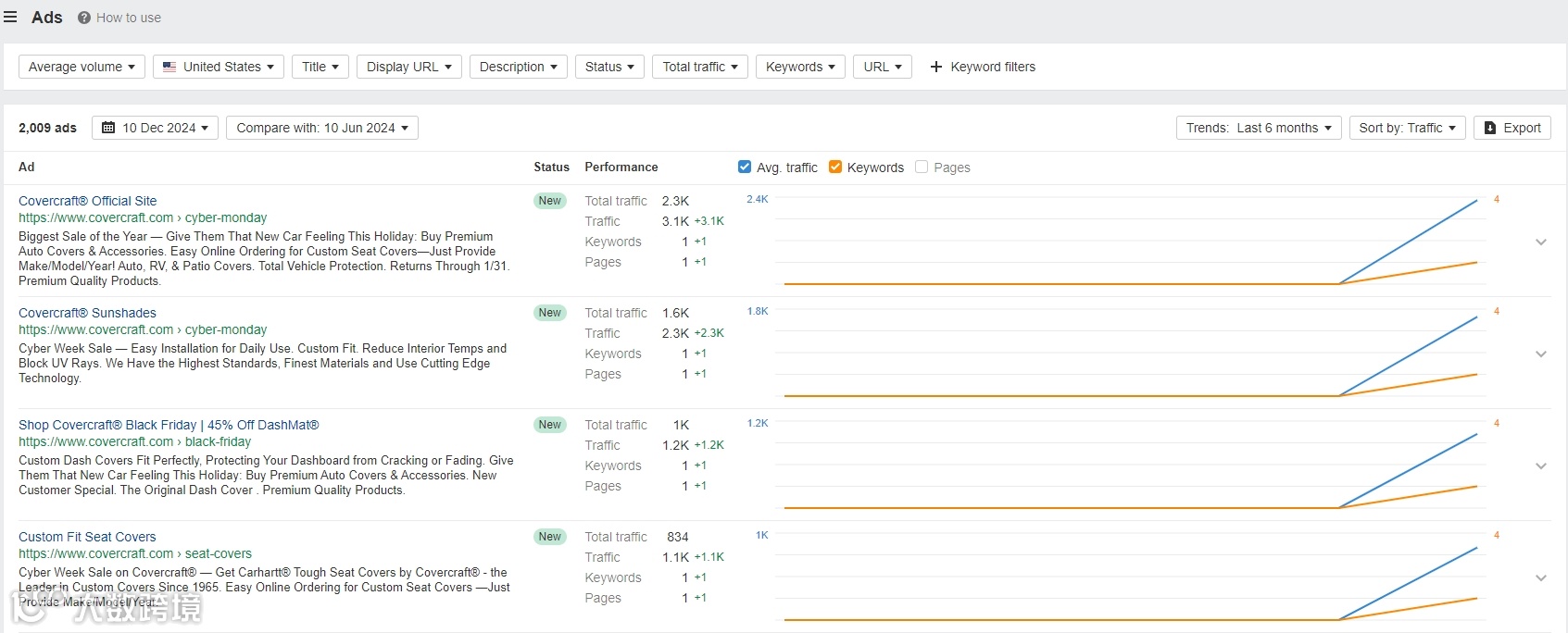The image size is (1568, 633).
Task: Open the Compare with 10 Jun 2024 dropdown
Action: click(322, 128)
